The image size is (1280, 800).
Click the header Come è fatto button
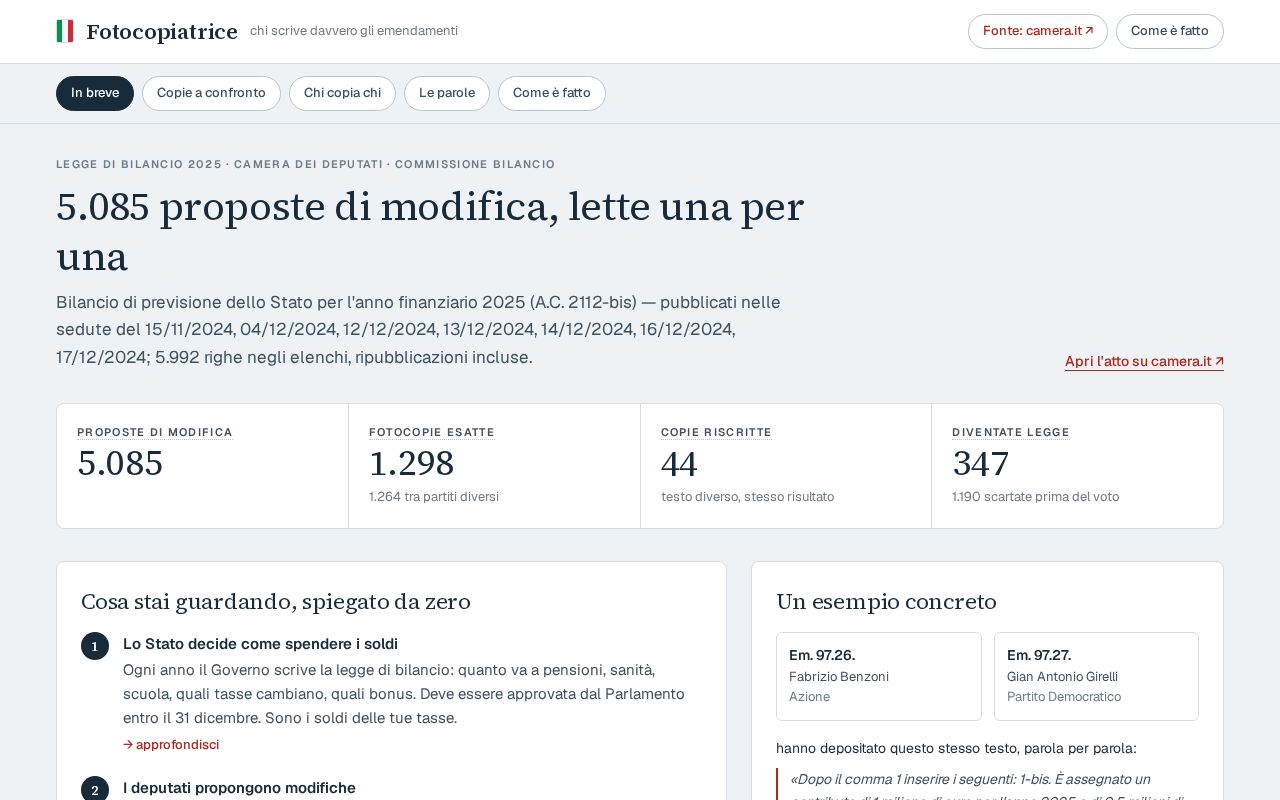coord(1169,31)
